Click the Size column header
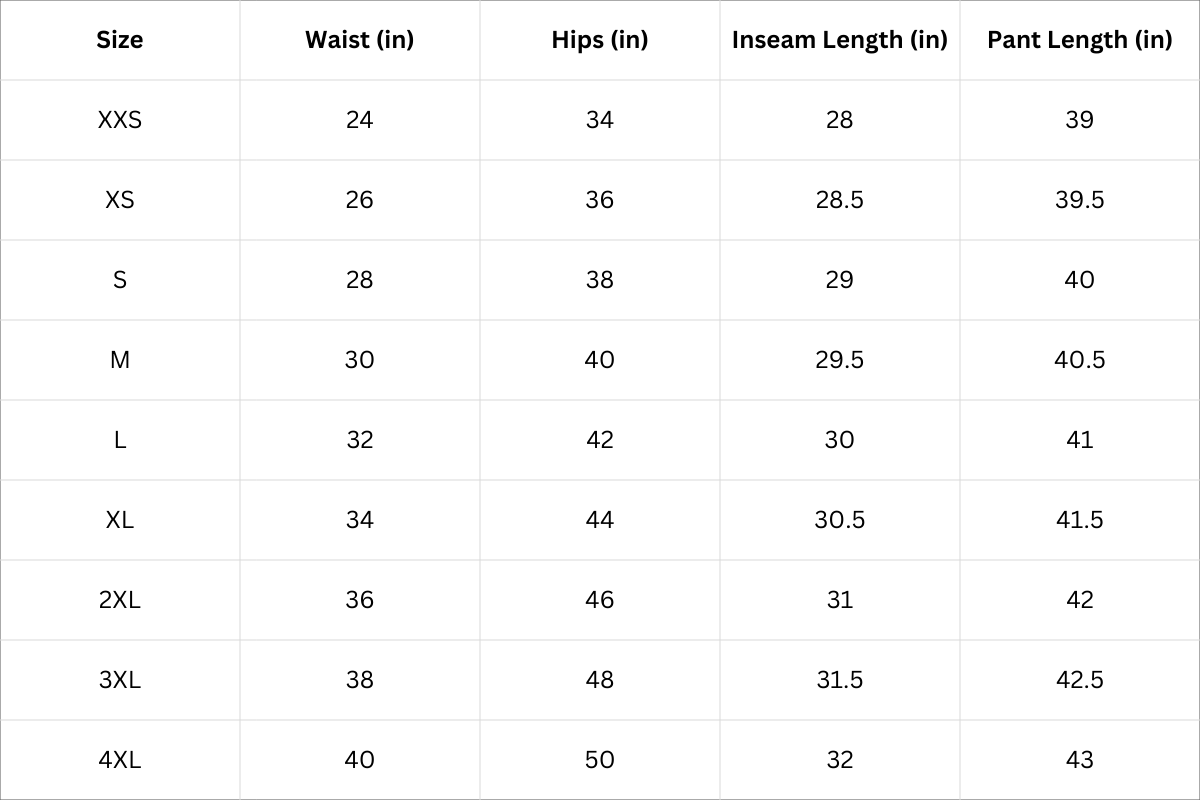1200x800 pixels. [x=120, y=40]
